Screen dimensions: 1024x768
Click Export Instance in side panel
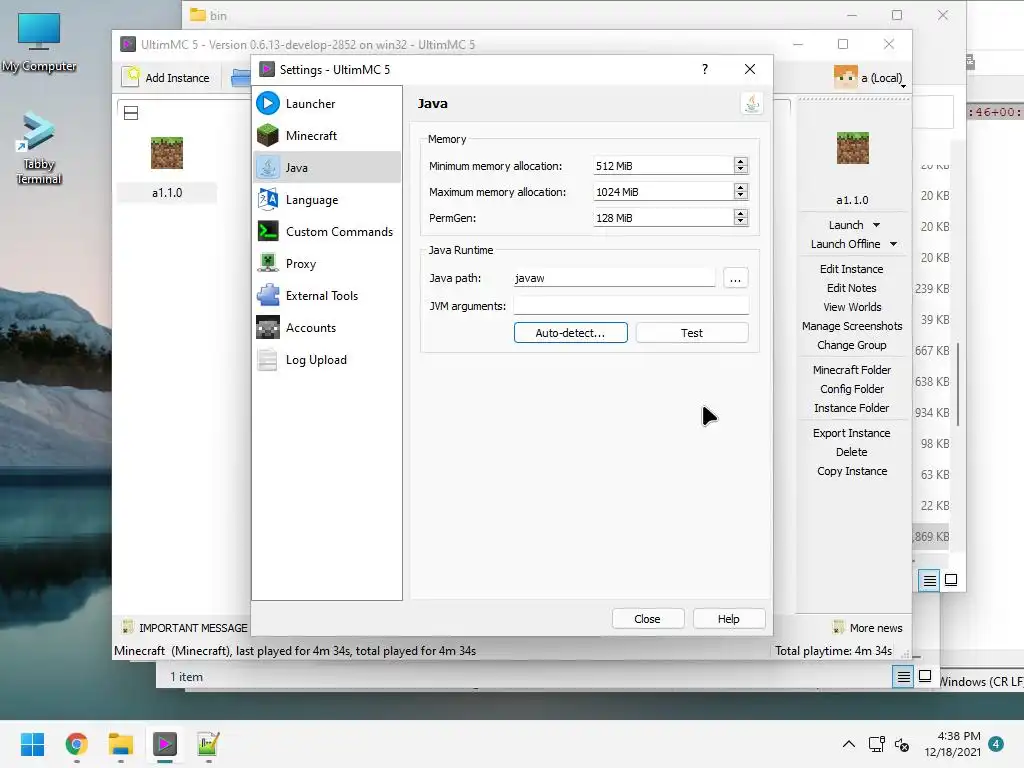852,433
